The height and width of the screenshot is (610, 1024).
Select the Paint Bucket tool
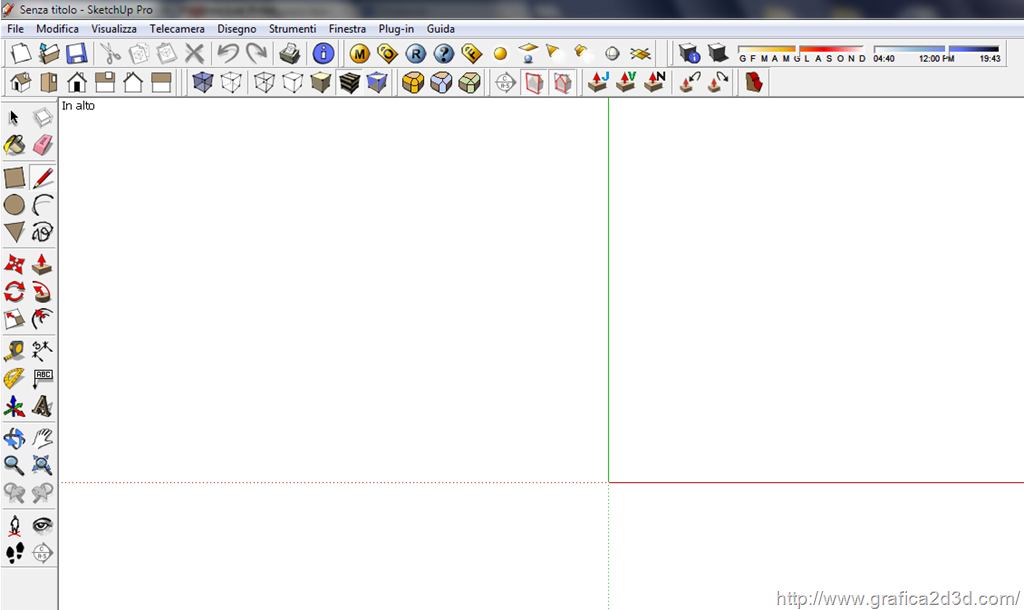pos(14,146)
